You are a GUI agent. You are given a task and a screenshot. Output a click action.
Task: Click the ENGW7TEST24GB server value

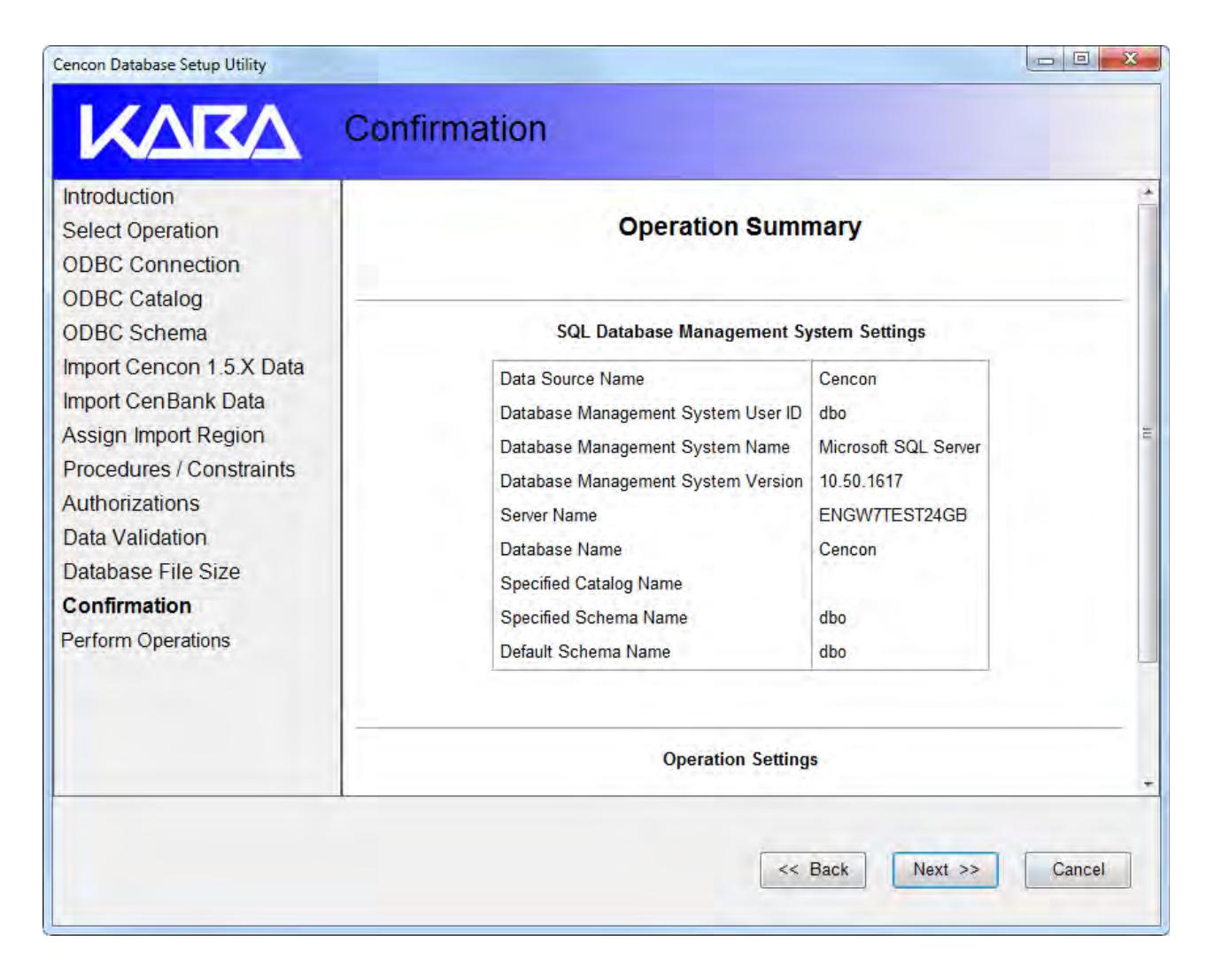pos(893,515)
